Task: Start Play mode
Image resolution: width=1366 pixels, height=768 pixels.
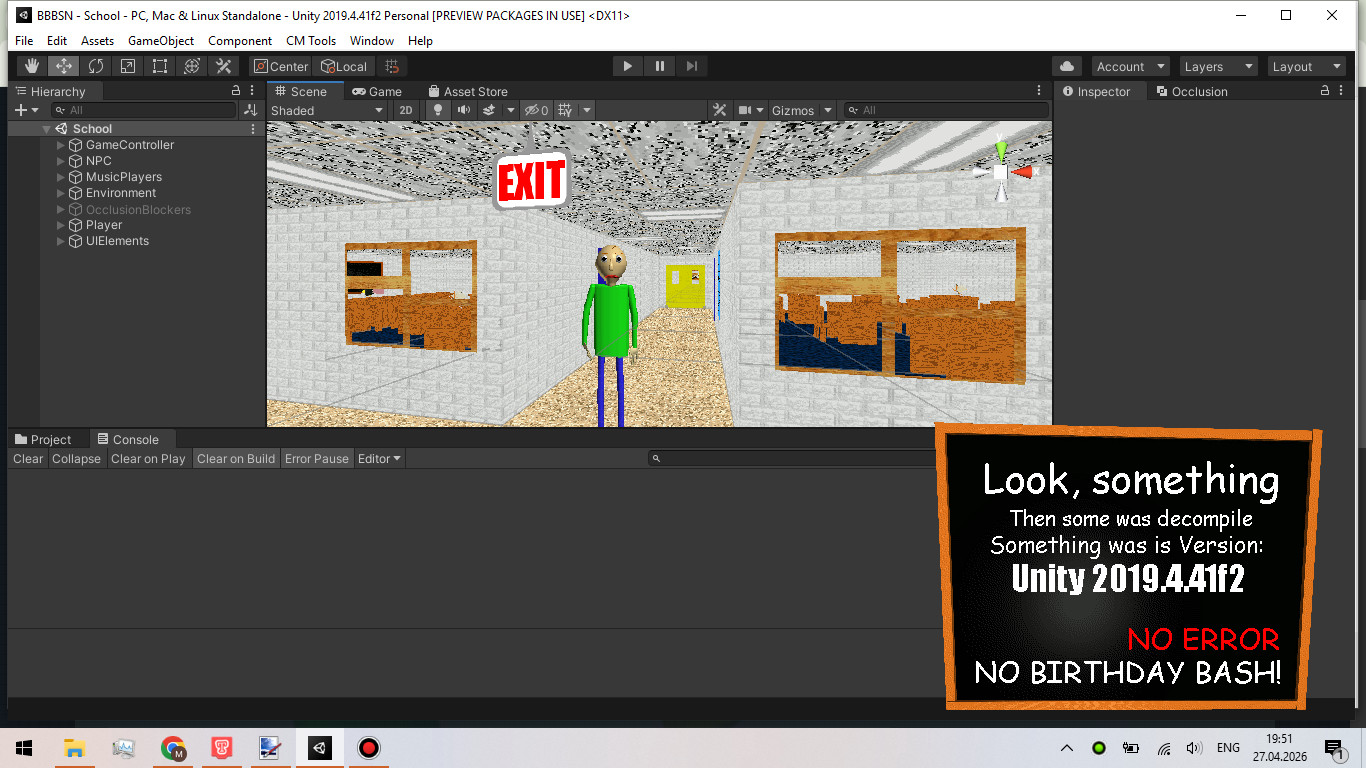Action: [627, 66]
